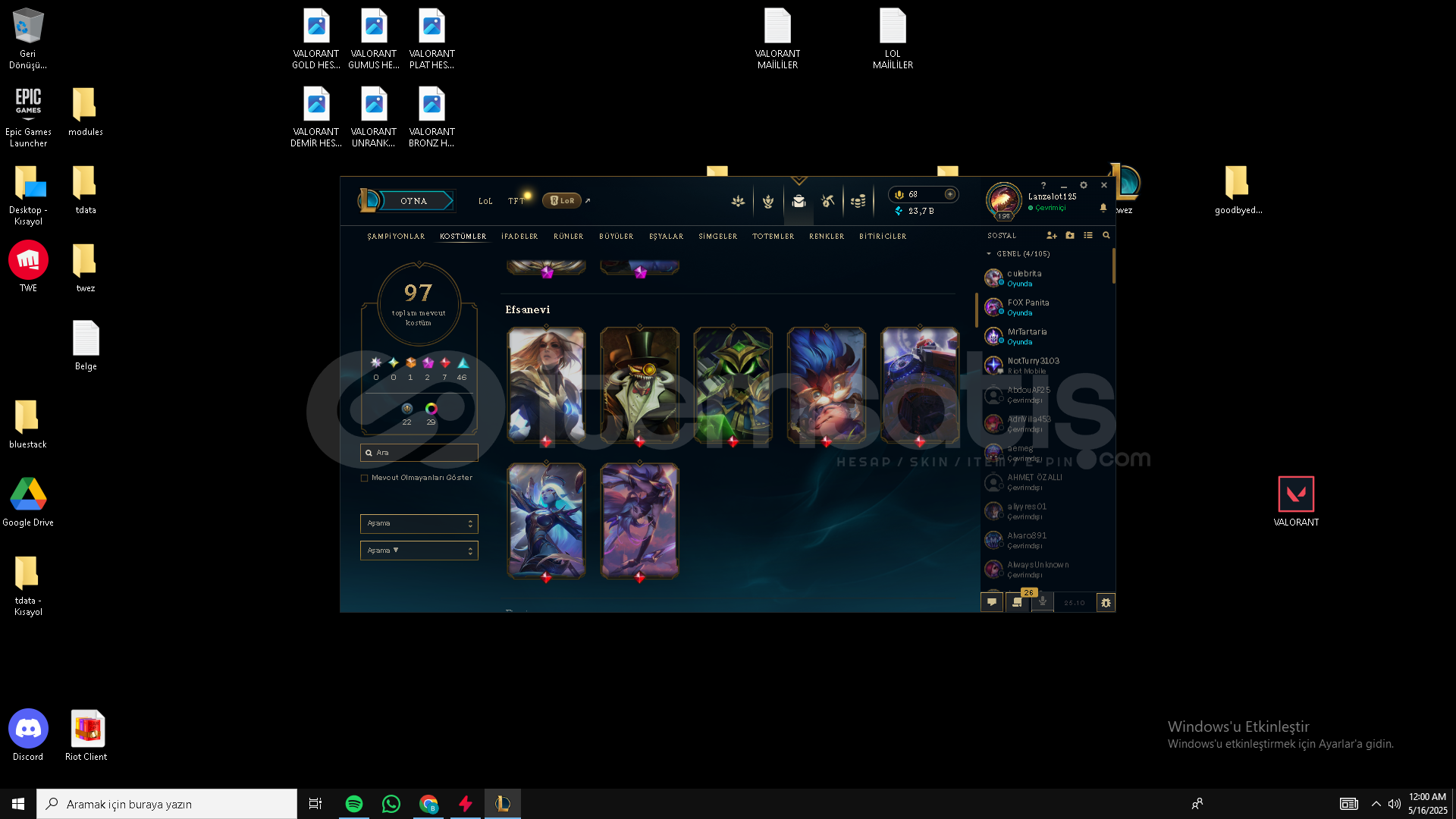1456x819 pixels.
Task: Open League client settings gear
Action: [1084, 185]
